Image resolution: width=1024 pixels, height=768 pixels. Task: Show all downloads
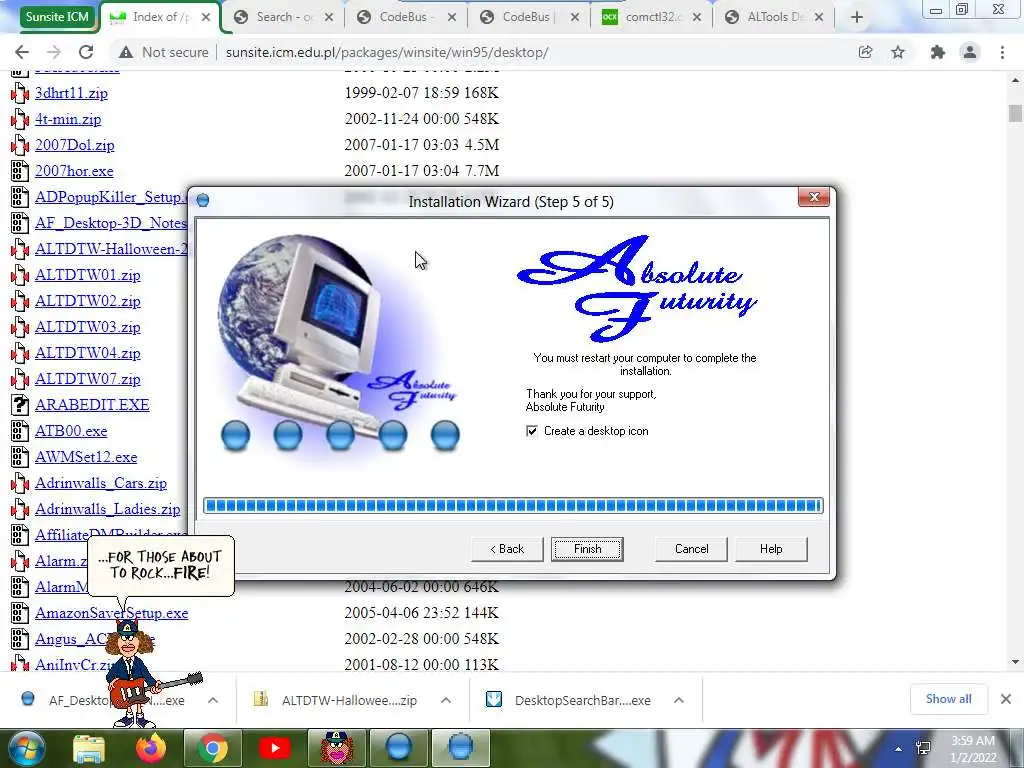click(x=948, y=699)
